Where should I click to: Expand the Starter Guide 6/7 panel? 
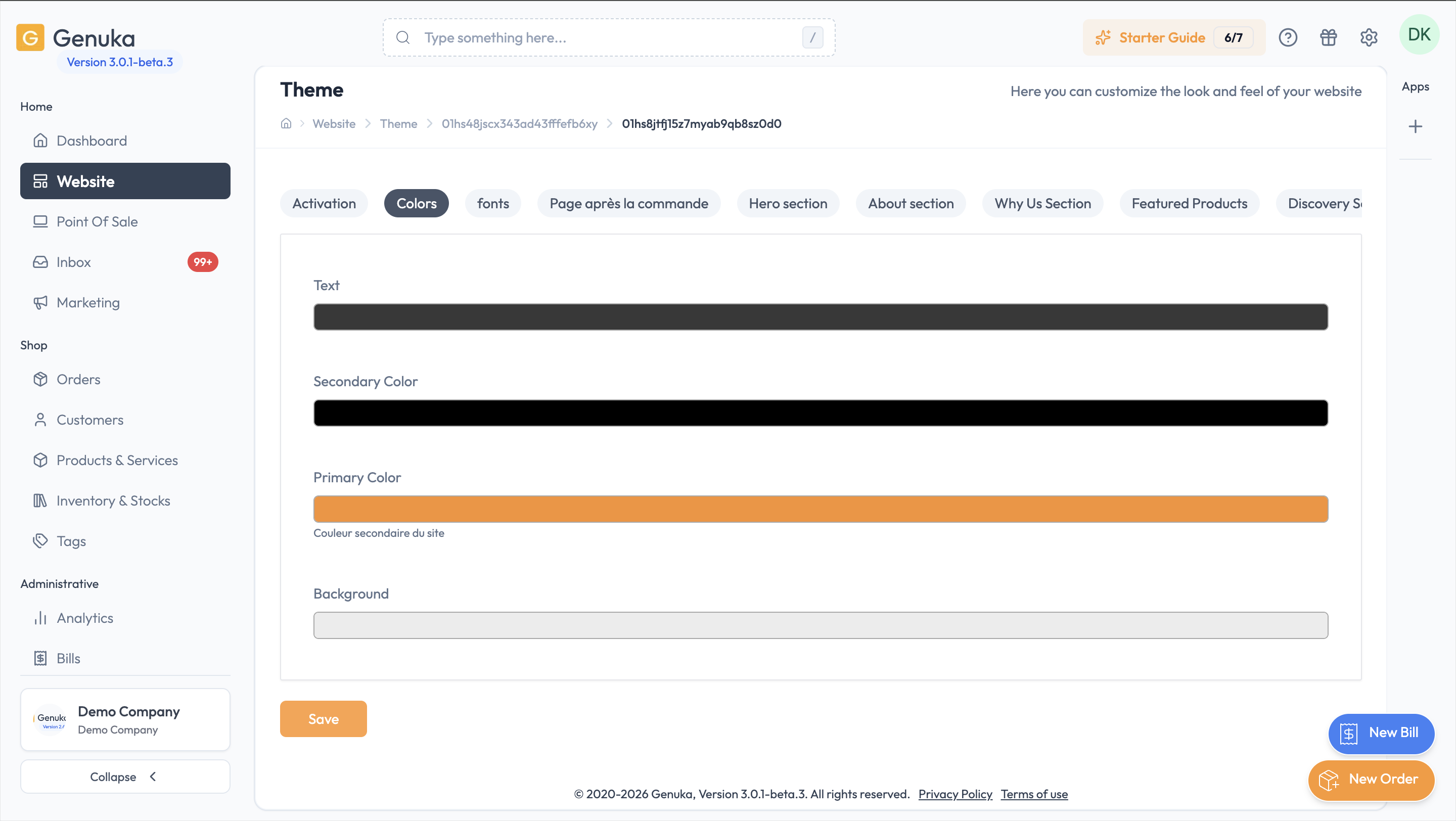click(x=1173, y=38)
